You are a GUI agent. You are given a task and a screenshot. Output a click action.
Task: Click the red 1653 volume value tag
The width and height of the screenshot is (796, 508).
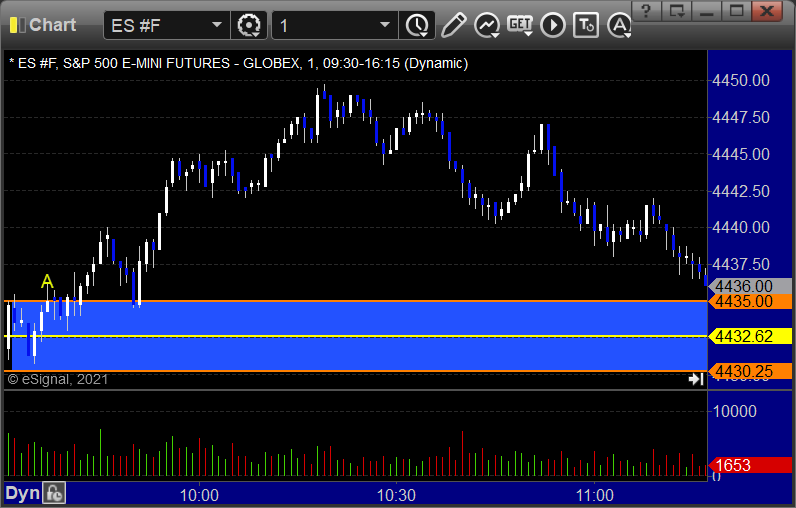coord(750,465)
